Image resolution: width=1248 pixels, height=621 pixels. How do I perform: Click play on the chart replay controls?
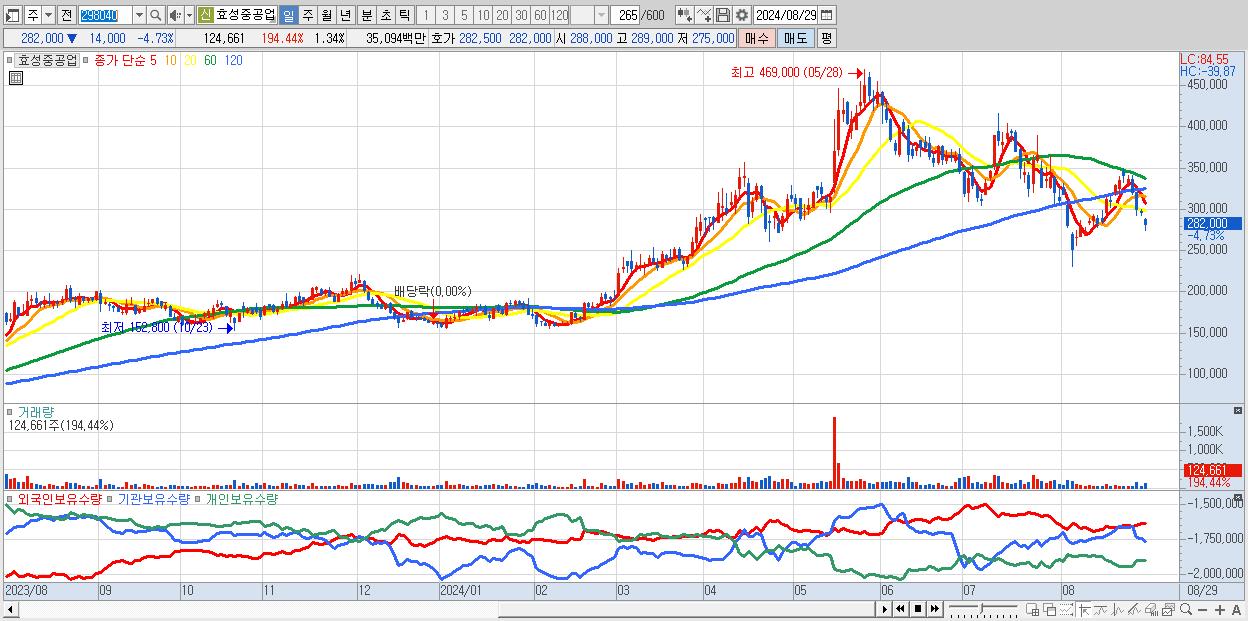[x=885, y=609]
